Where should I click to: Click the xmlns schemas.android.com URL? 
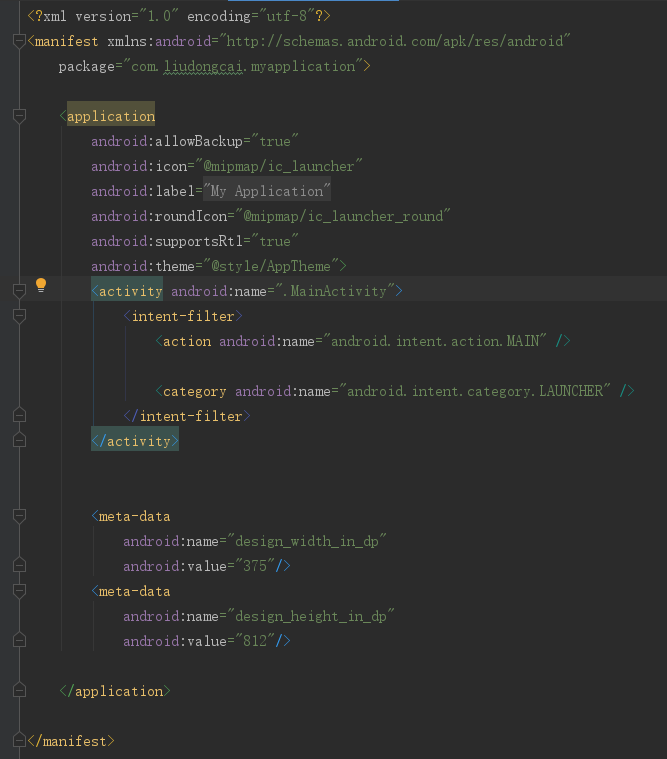(394, 41)
